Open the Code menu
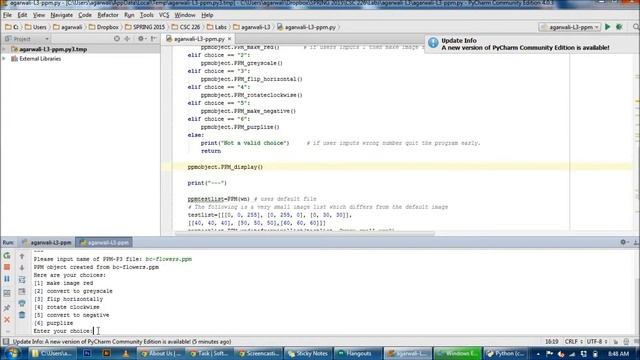The height and width of the screenshot is (360, 640). coord(85,15)
